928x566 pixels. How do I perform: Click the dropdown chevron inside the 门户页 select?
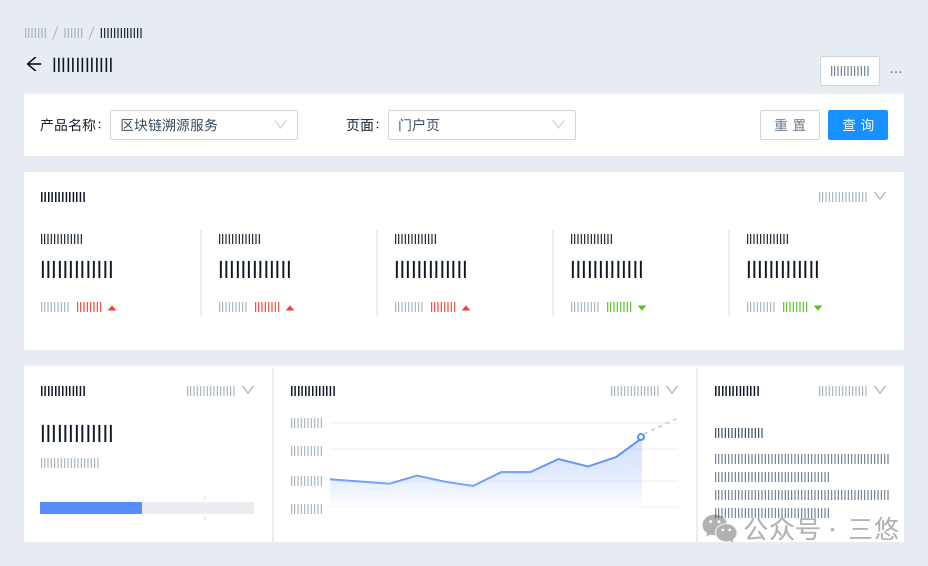tap(558, 125)
